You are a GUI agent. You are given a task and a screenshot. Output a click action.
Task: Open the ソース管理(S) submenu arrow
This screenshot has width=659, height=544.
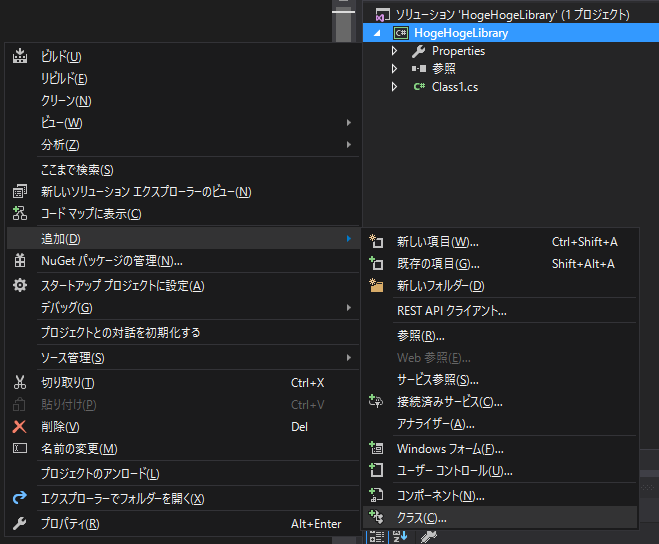pos(348,357)
